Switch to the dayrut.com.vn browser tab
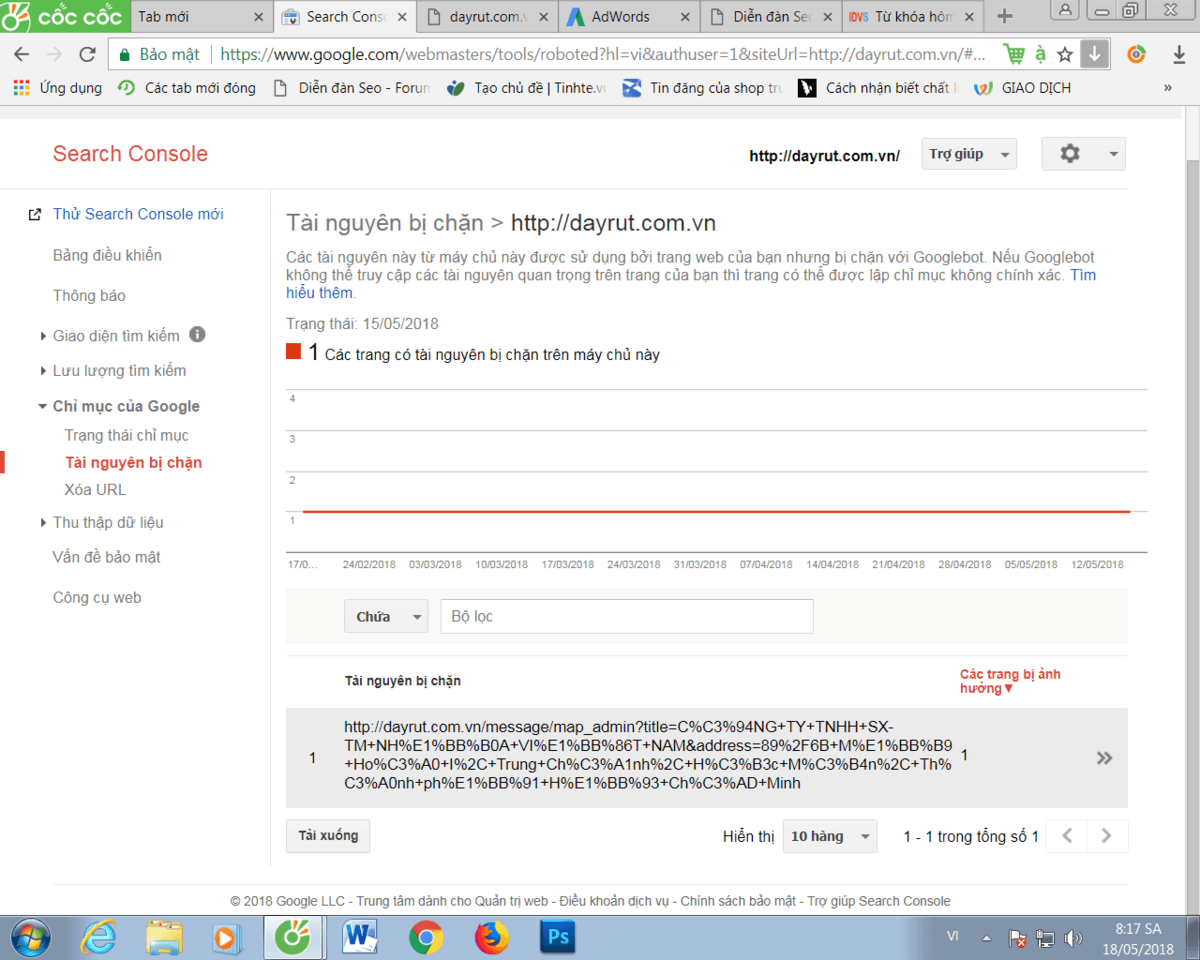This screenshot has width=1200, height=960. point(488,16)
